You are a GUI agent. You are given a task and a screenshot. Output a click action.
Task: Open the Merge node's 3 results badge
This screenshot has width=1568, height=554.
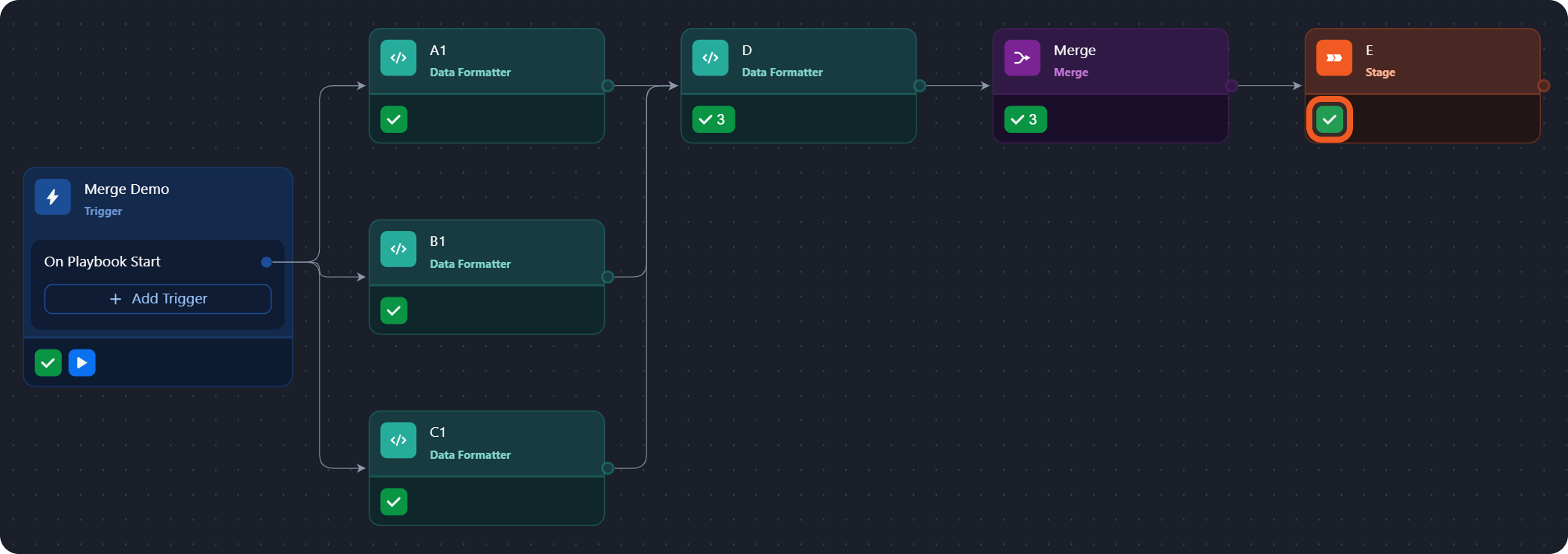click(x=1025, y=119)
